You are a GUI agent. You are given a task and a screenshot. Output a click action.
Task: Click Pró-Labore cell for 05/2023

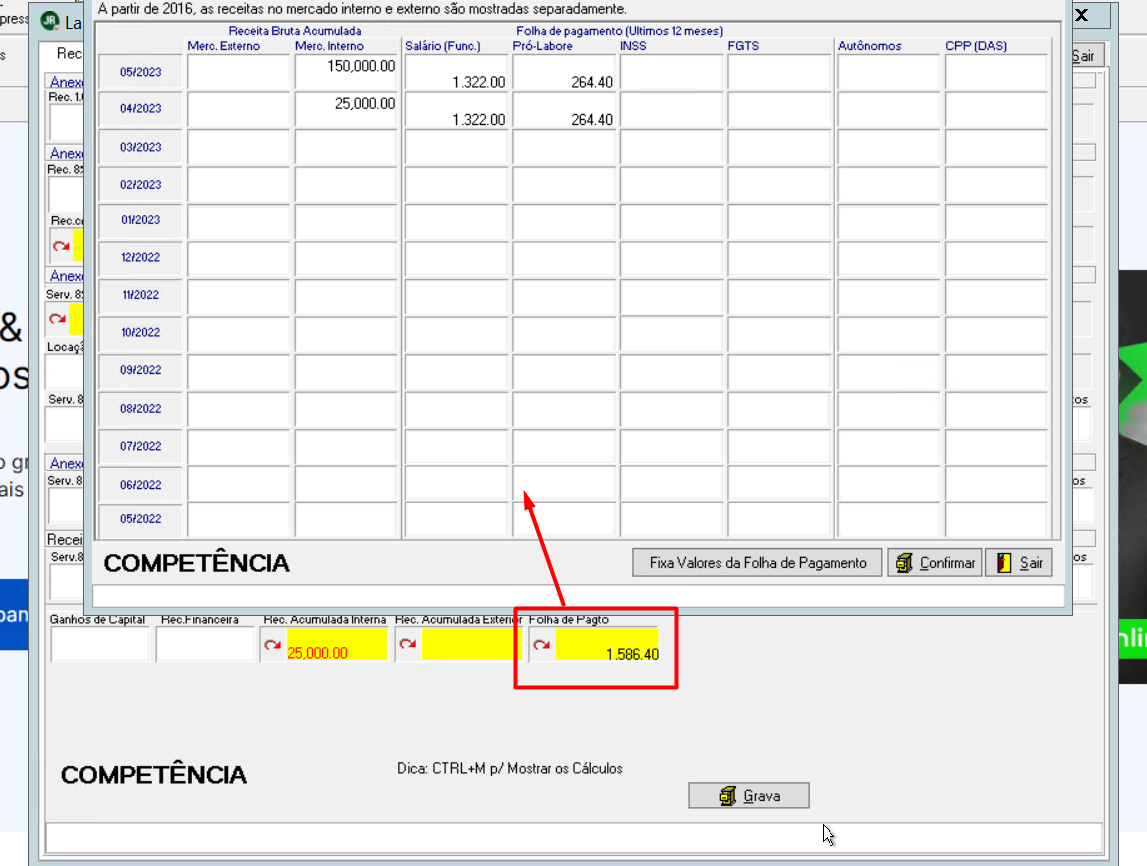click(563, 72)
